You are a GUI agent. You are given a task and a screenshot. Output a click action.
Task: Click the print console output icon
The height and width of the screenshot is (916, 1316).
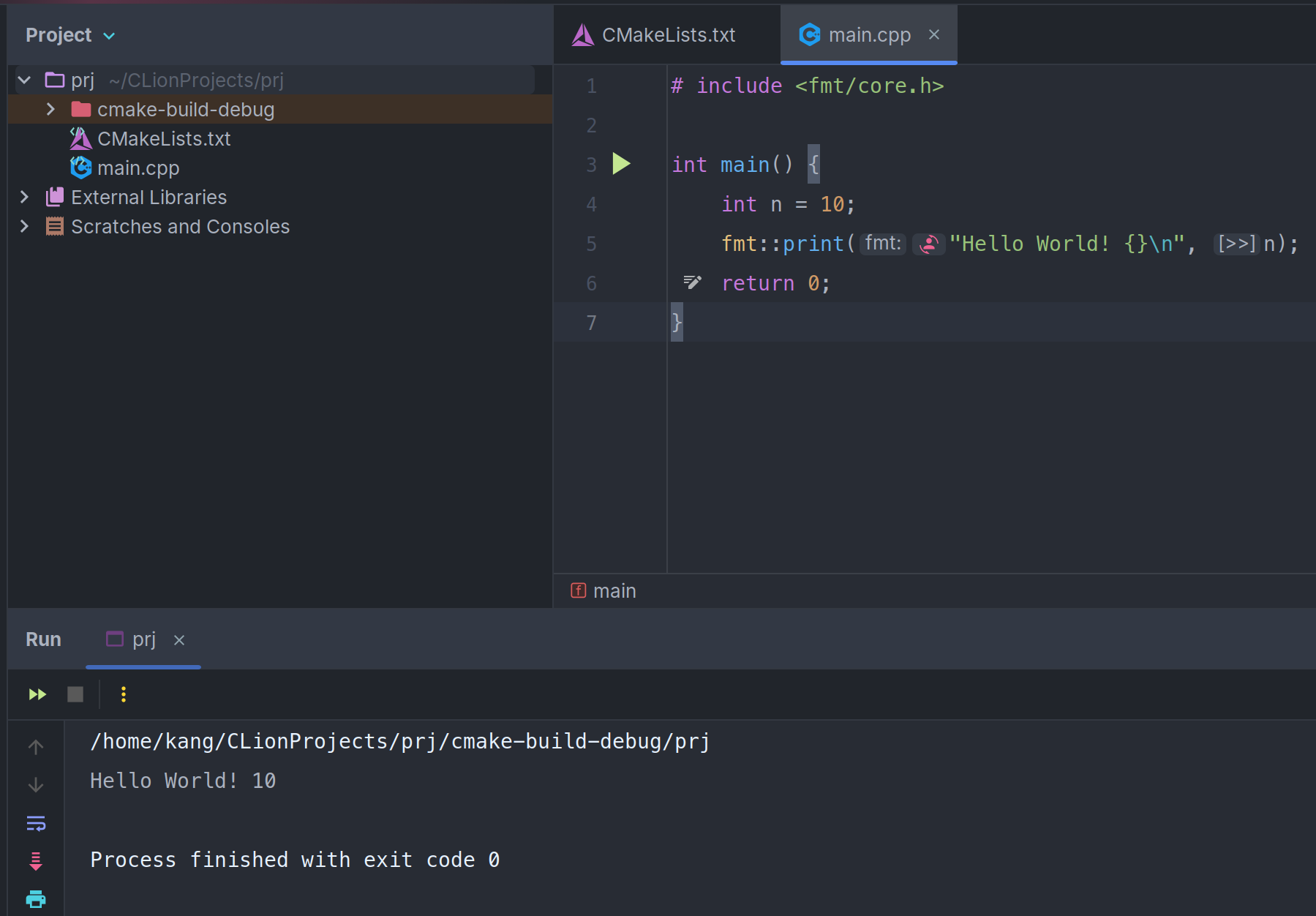click(36, 898)
